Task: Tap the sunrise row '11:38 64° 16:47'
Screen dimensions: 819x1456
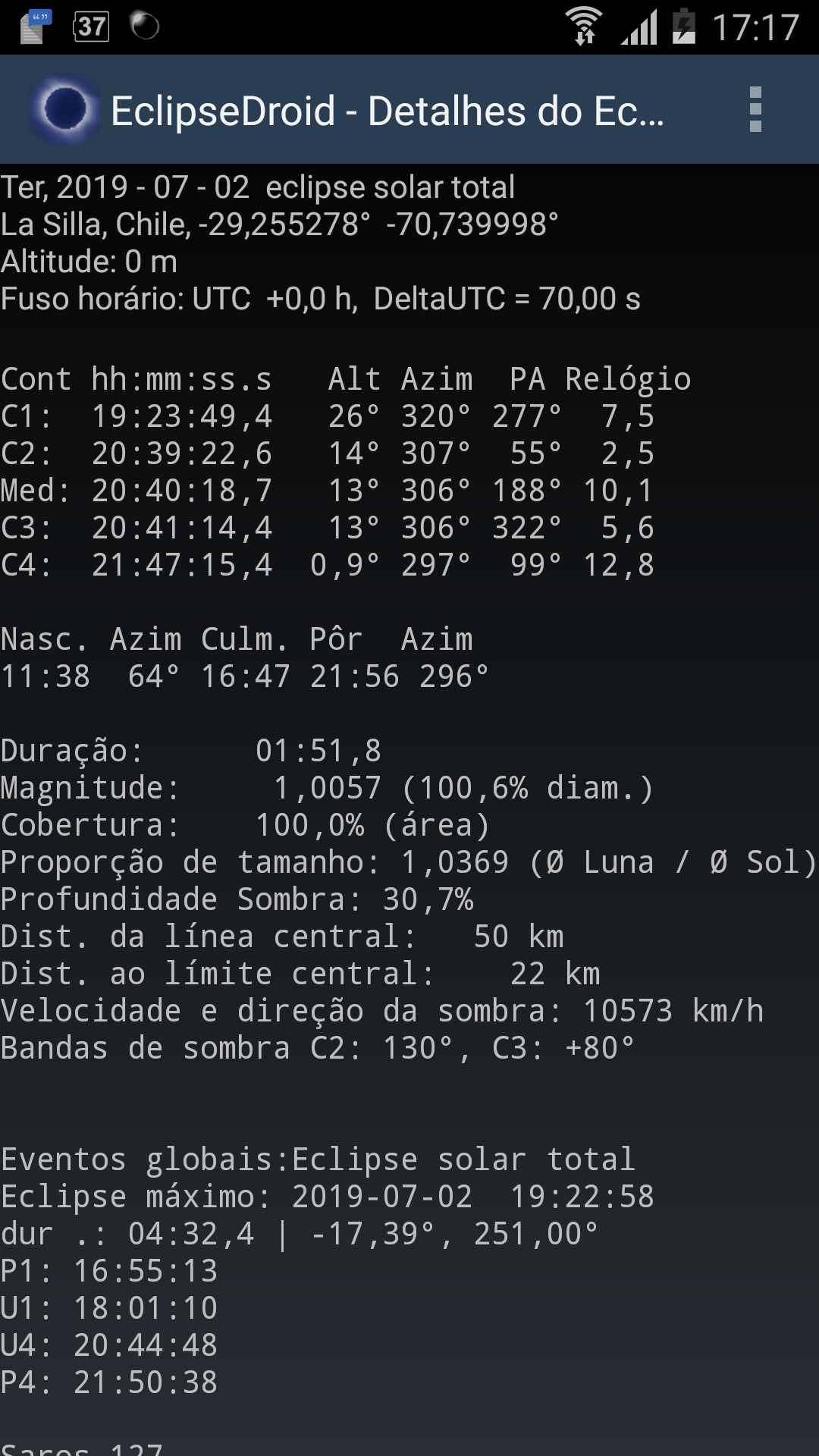Action: (245, 676)
